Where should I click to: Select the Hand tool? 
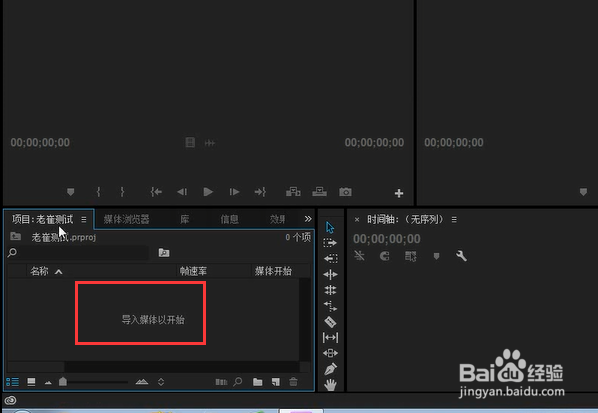330,385
